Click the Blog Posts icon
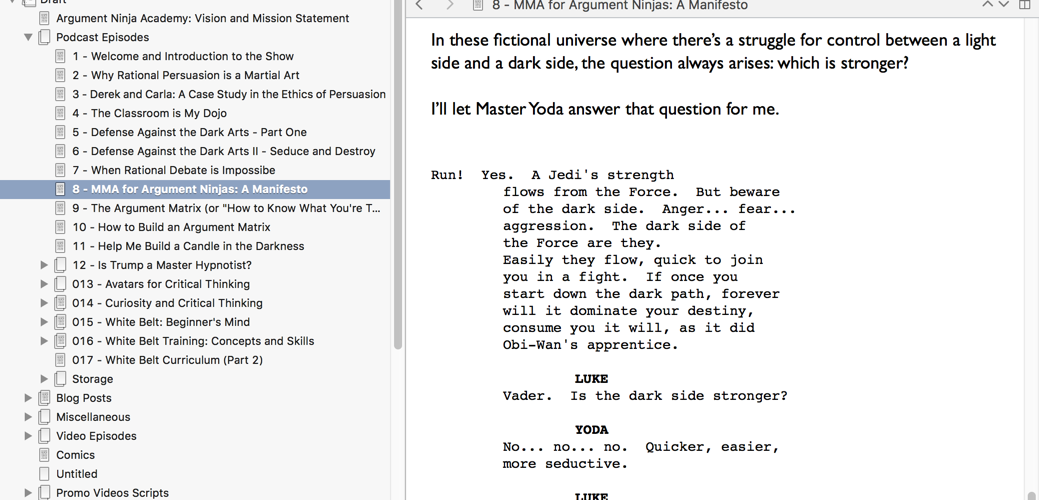Screen dimensions: 1039x500 pos(44,398)
